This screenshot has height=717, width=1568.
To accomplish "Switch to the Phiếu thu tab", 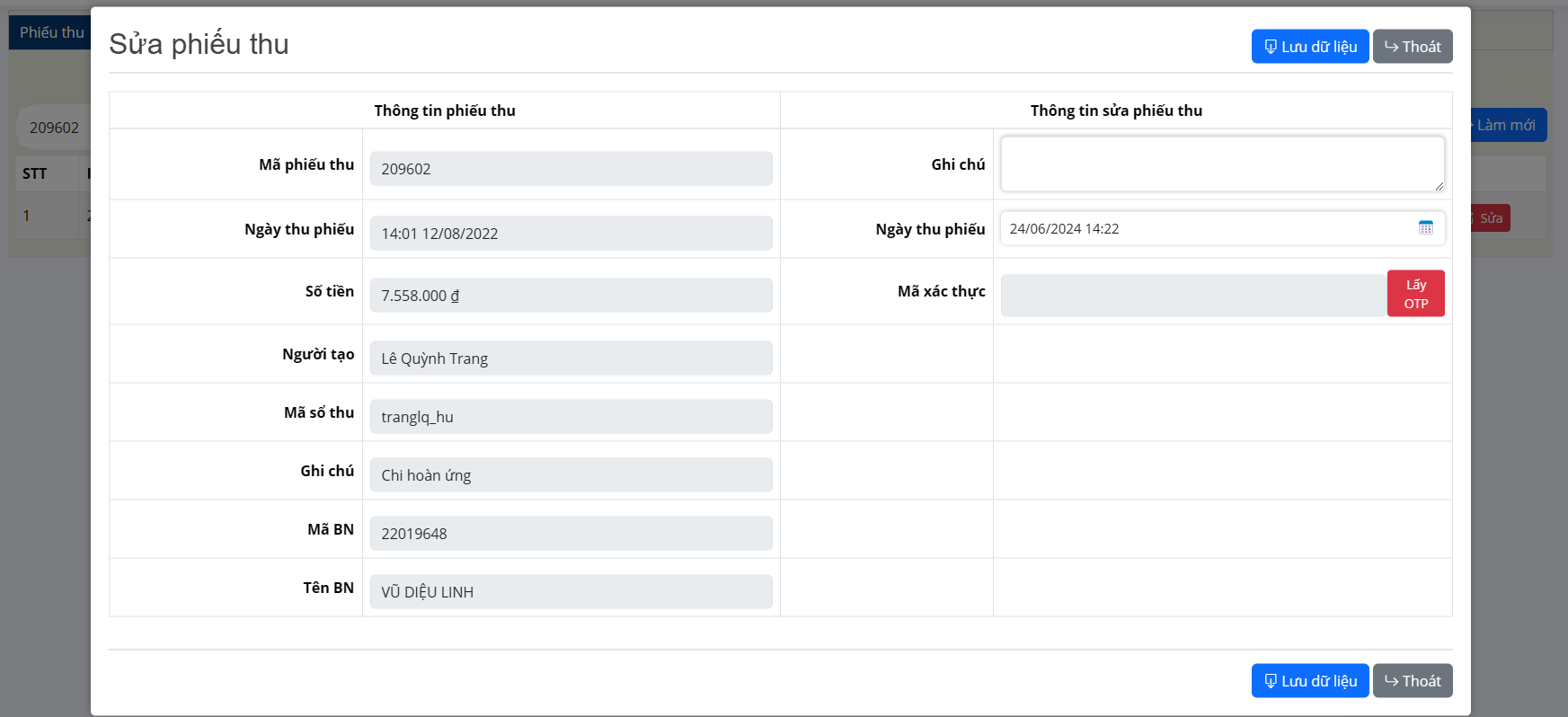I will [x=51, y=32].
